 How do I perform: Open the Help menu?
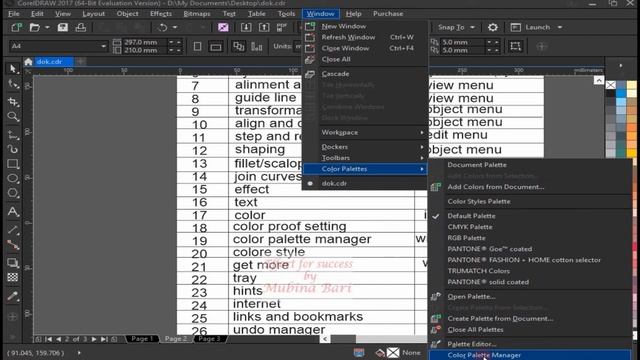[353, 13]
